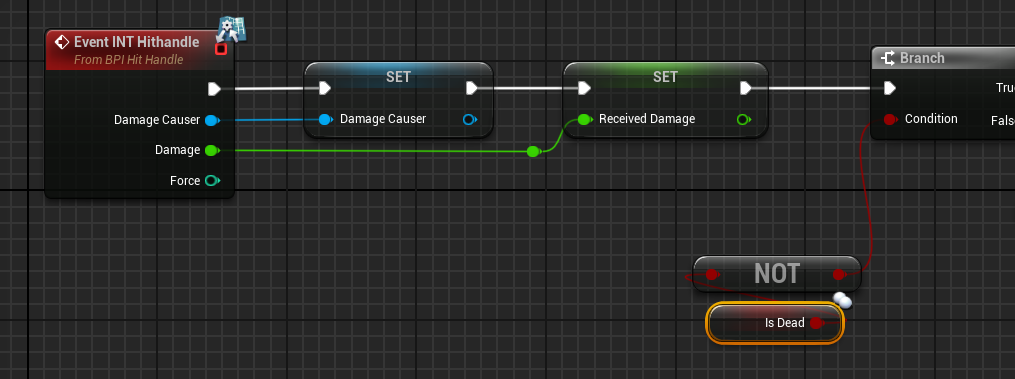Click Received Damage output pin
The width and height of the screenshot is (1015, 379).
(x=744, y=119)
